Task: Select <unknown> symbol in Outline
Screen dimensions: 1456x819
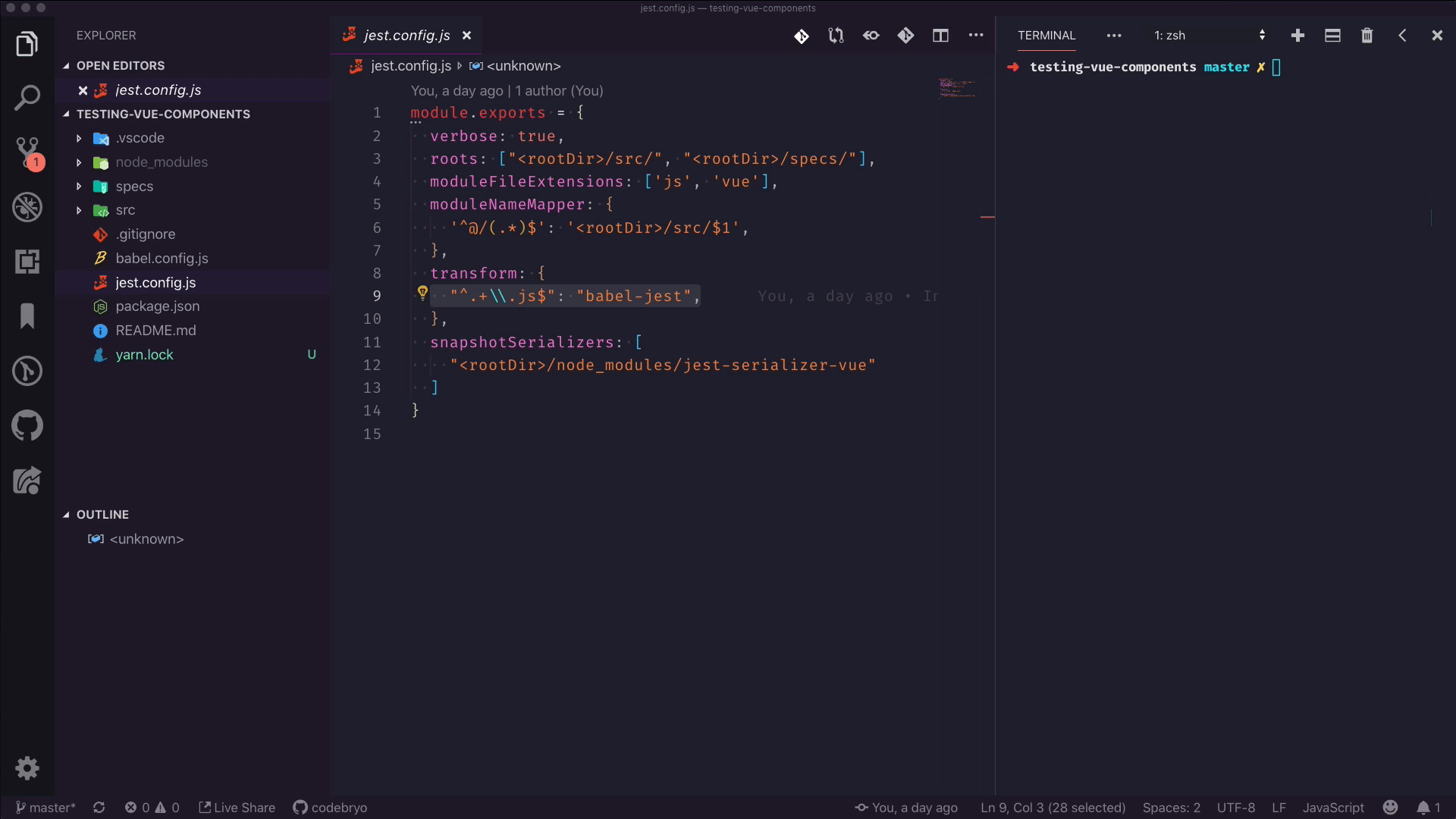Action: point(146,539)
